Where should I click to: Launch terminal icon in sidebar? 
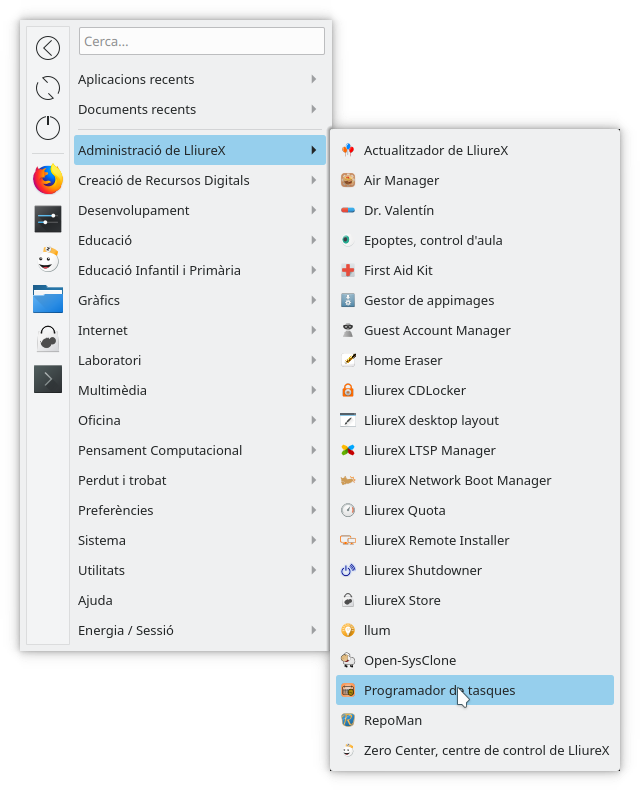click(x=48, y=379)
